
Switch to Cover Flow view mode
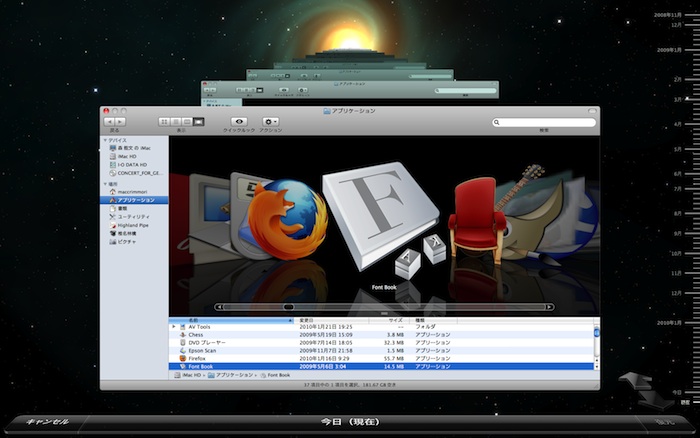[198, 121]
